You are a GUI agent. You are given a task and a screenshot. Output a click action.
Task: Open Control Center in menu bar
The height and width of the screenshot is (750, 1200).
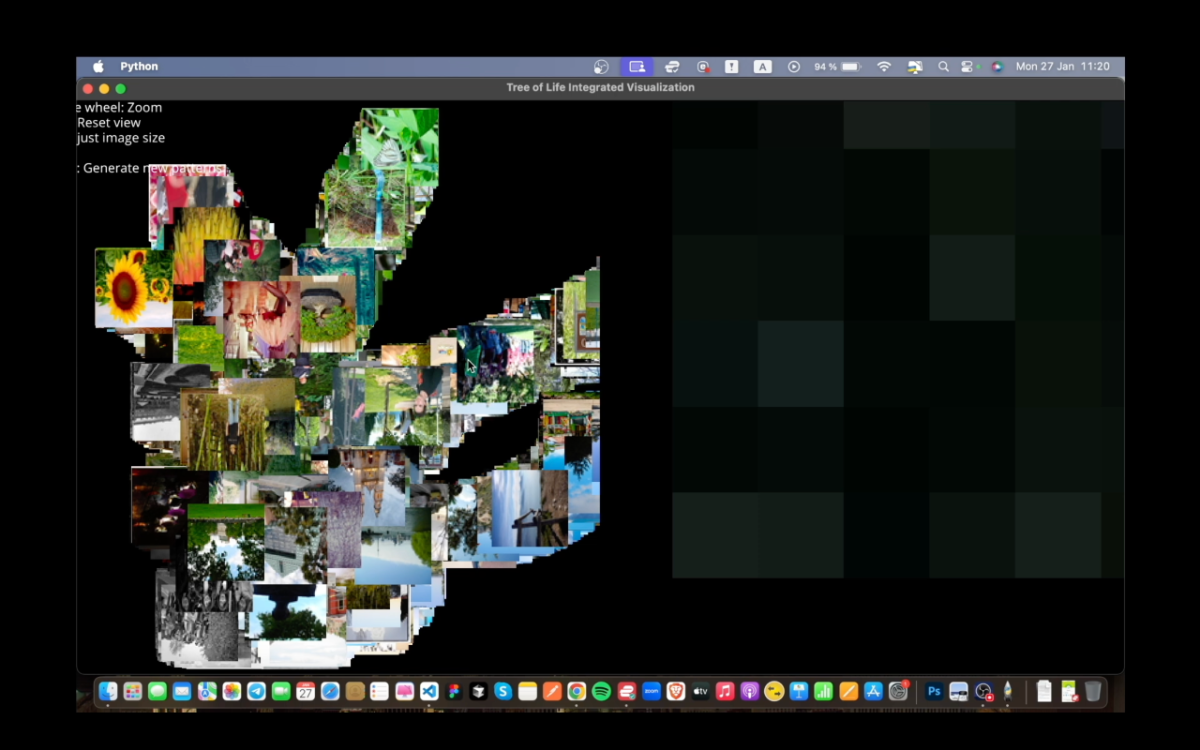coord(967,67)
